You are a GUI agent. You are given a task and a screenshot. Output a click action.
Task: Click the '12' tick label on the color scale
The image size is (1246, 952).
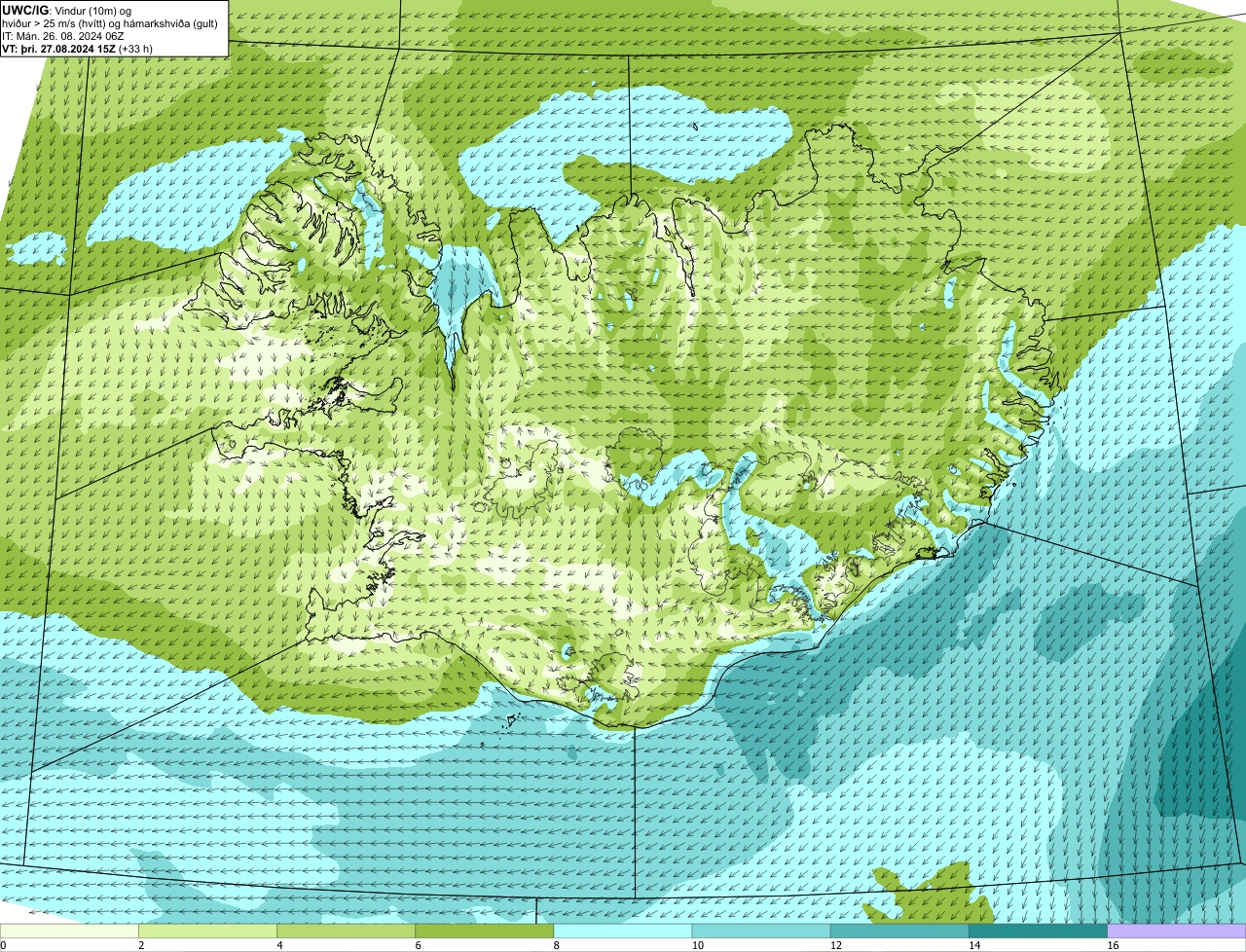click(836, 945)
